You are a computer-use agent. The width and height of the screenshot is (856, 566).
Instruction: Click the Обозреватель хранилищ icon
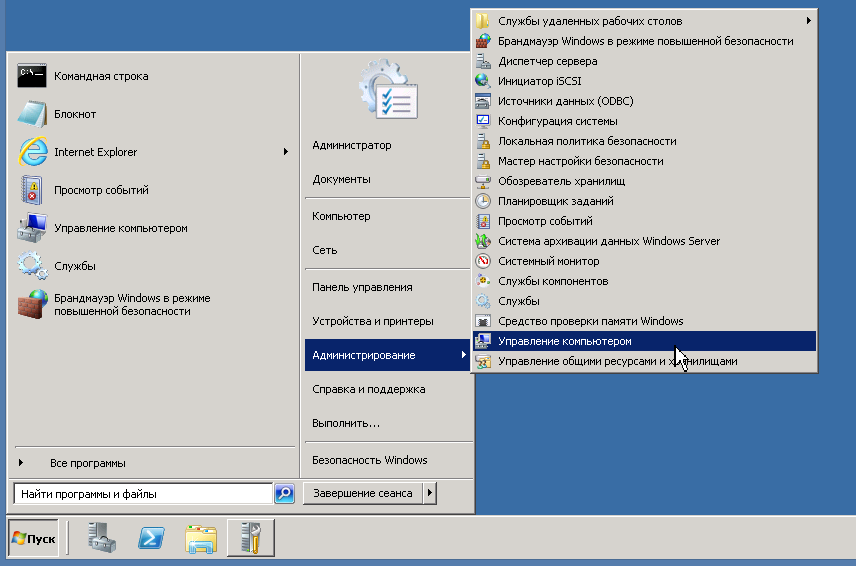point(483,181)
